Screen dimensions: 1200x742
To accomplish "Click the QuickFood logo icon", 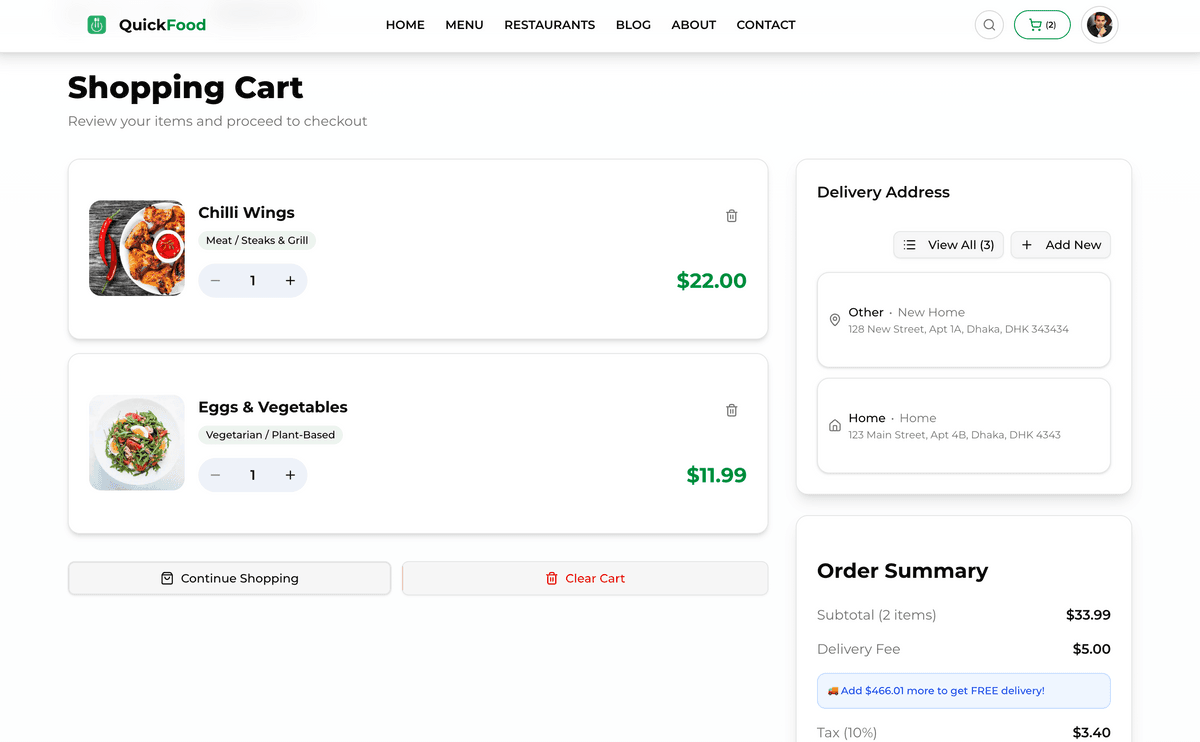I will pos(97,25).
